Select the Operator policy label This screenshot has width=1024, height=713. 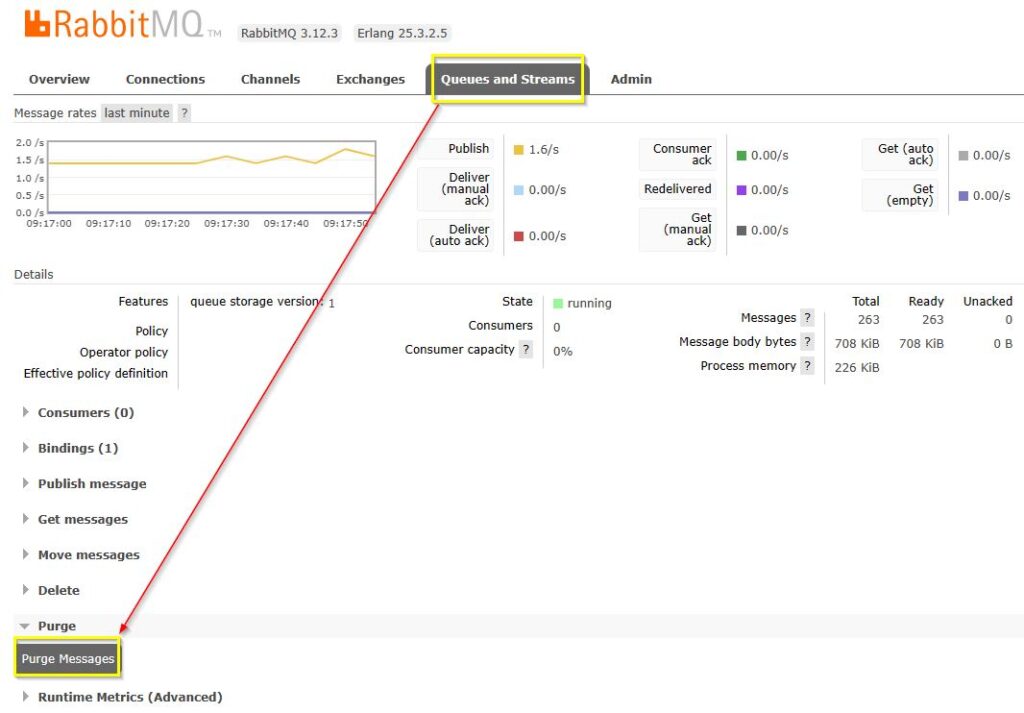point(123,352)
